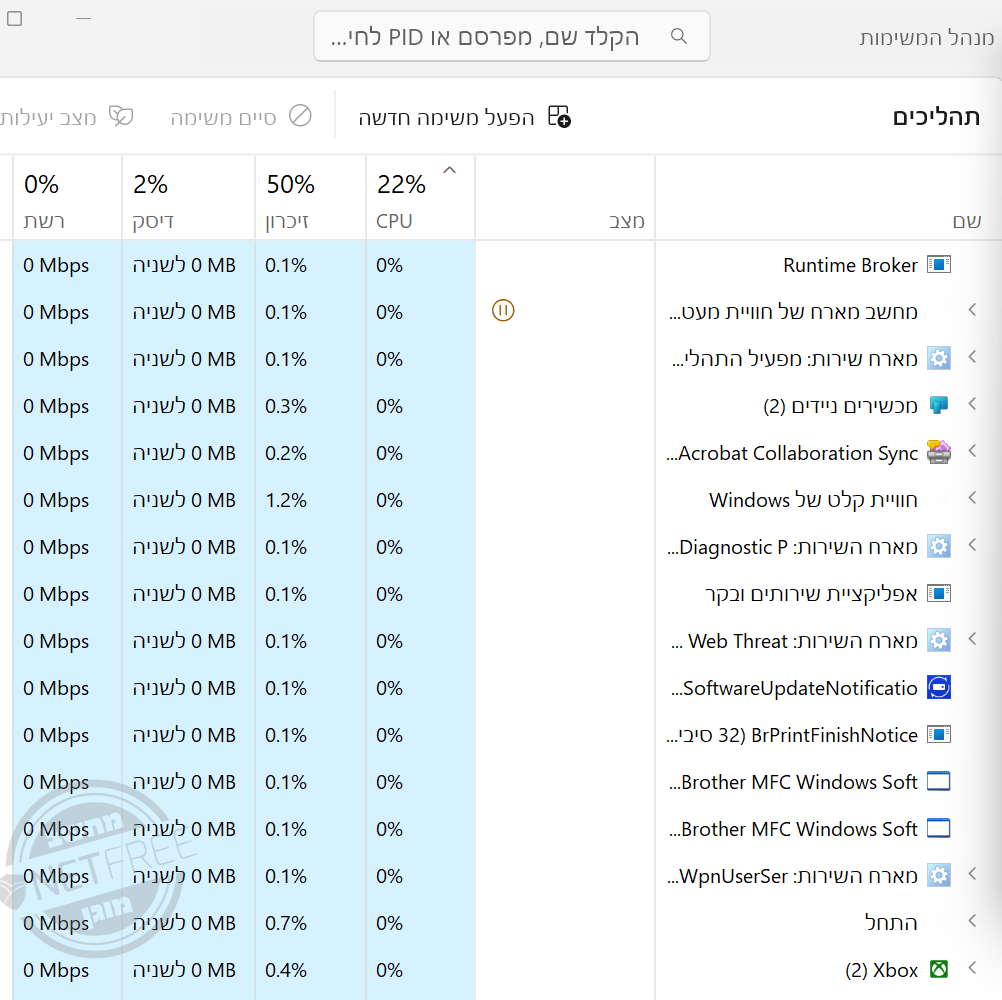This screenshot has width=1002, height=1000.
Task: Click the 0.7% memory value cell
Action: 286,923
